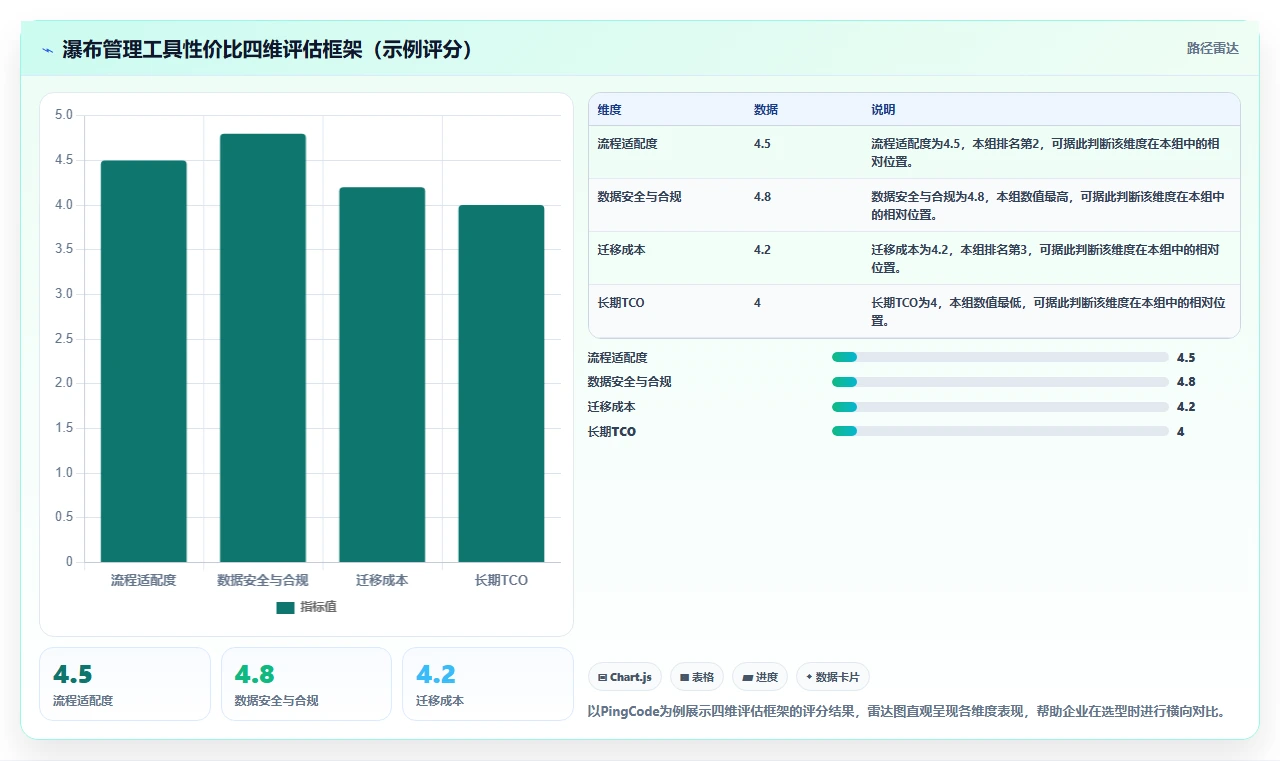Click the 数据 column header

pyautogui.click(x=766, y=110)
